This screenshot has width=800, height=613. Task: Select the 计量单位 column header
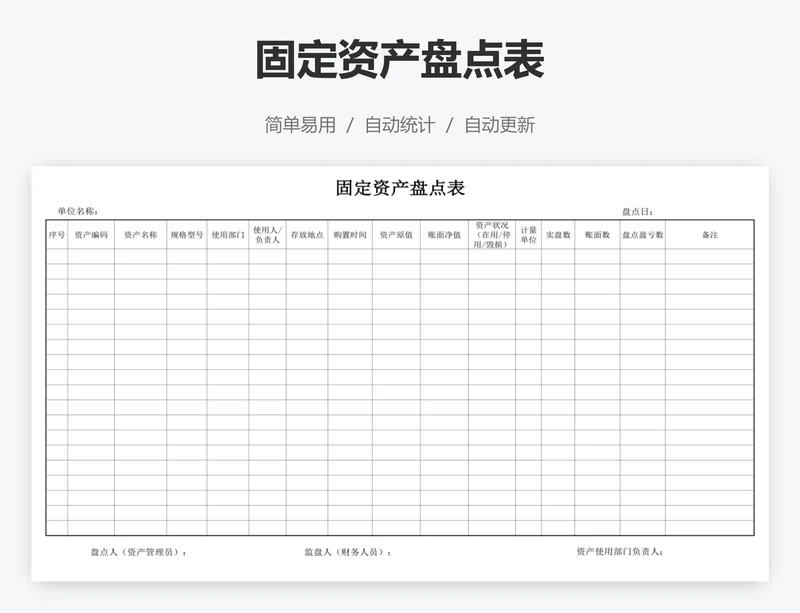pos(529,235)
